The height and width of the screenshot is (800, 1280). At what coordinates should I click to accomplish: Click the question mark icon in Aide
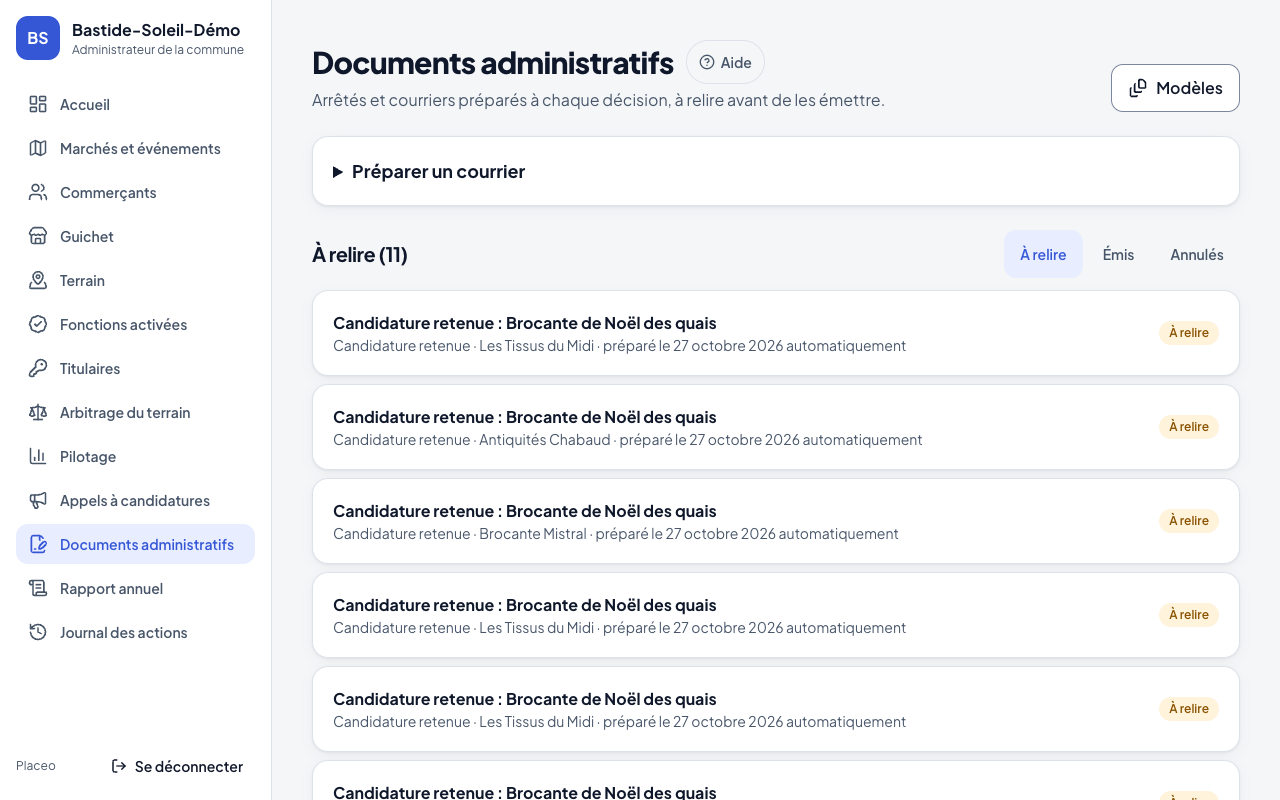(707, 62)
